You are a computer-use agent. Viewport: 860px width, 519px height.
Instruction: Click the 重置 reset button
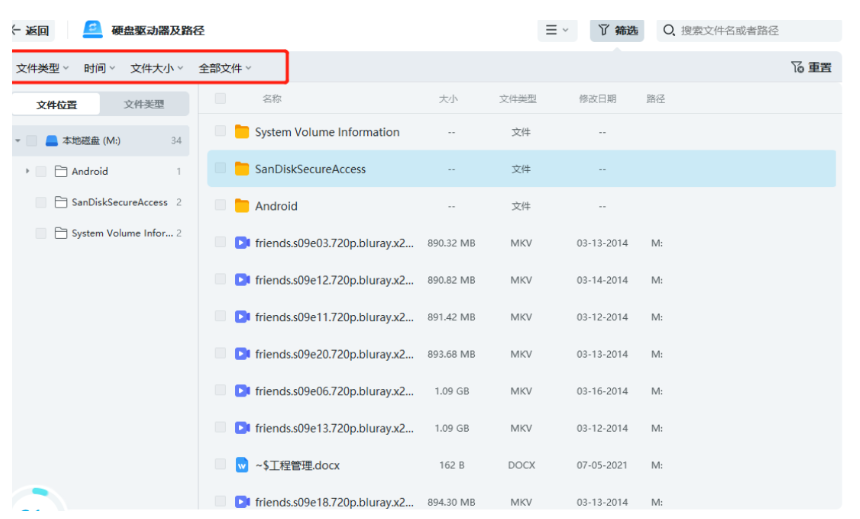[x=811, y=68]
